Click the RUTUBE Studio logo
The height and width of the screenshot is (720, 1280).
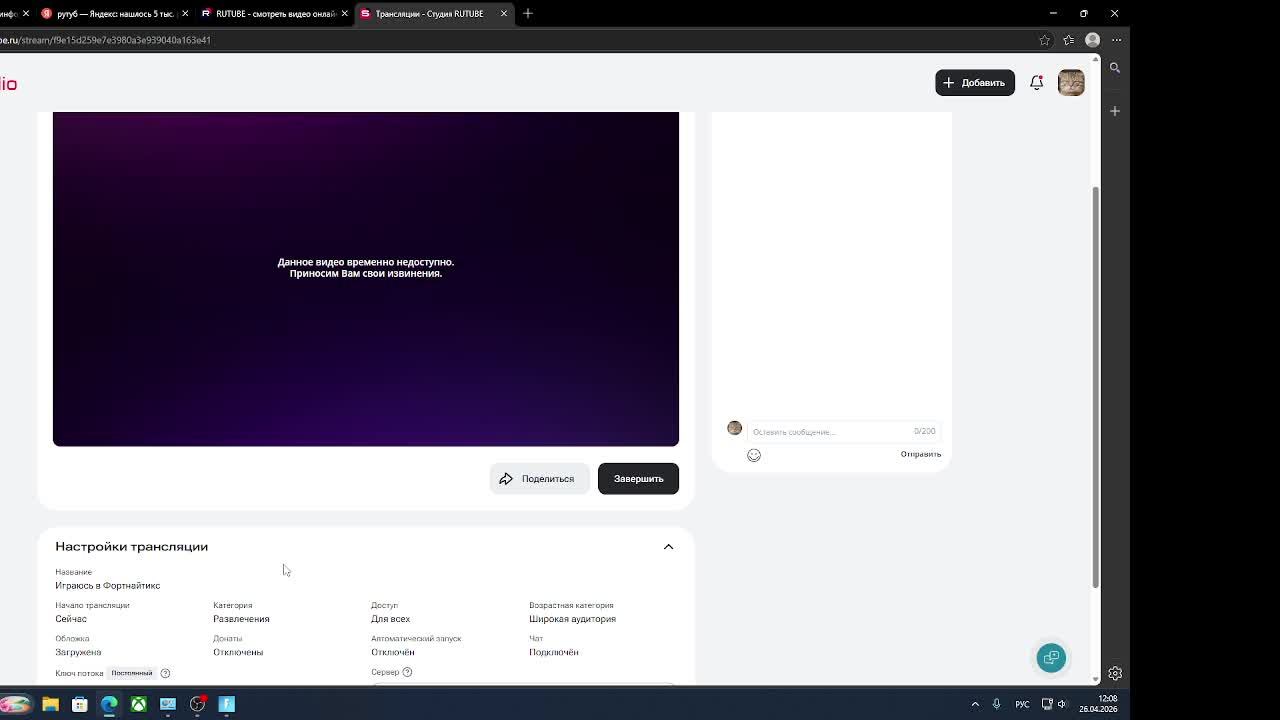coord(9,84)
